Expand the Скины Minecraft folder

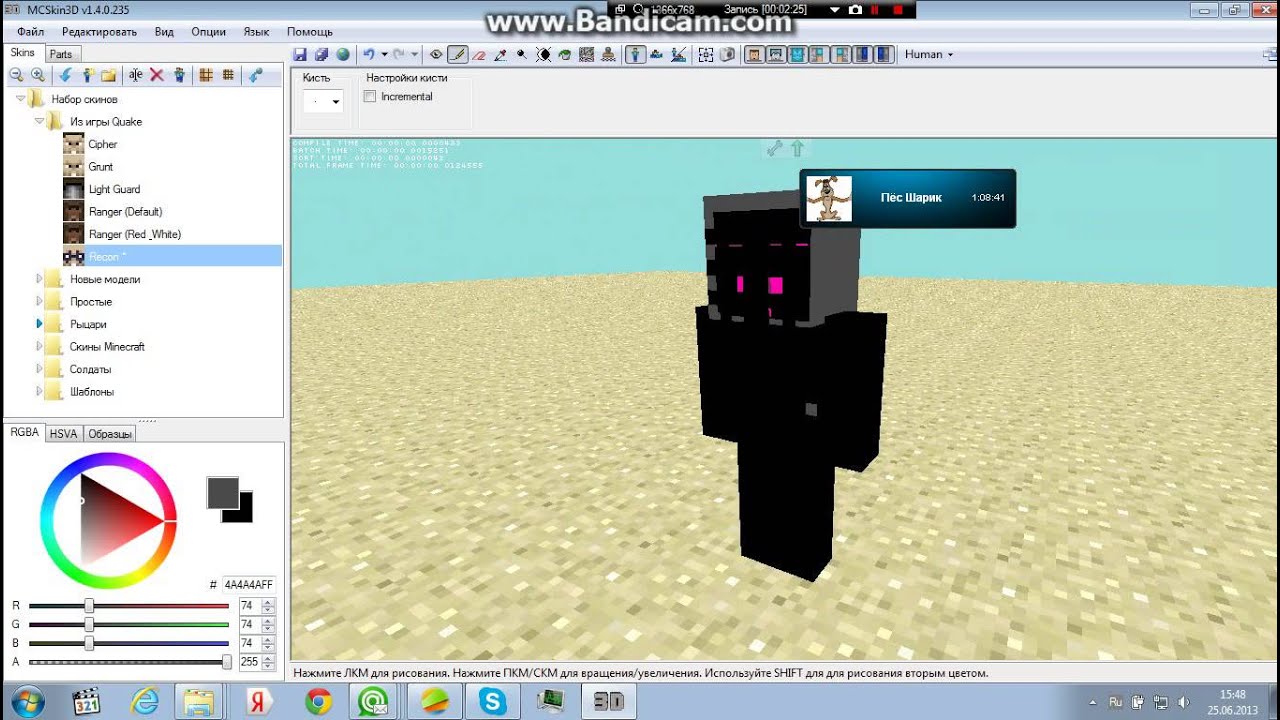click(x=40, y=346)
